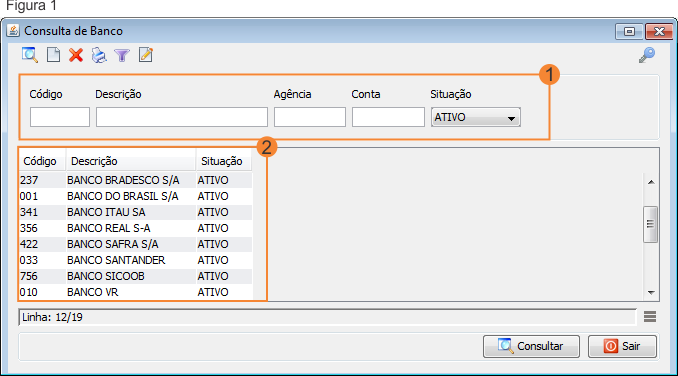Delete record using the red X icon

click(x=76, y=55)
